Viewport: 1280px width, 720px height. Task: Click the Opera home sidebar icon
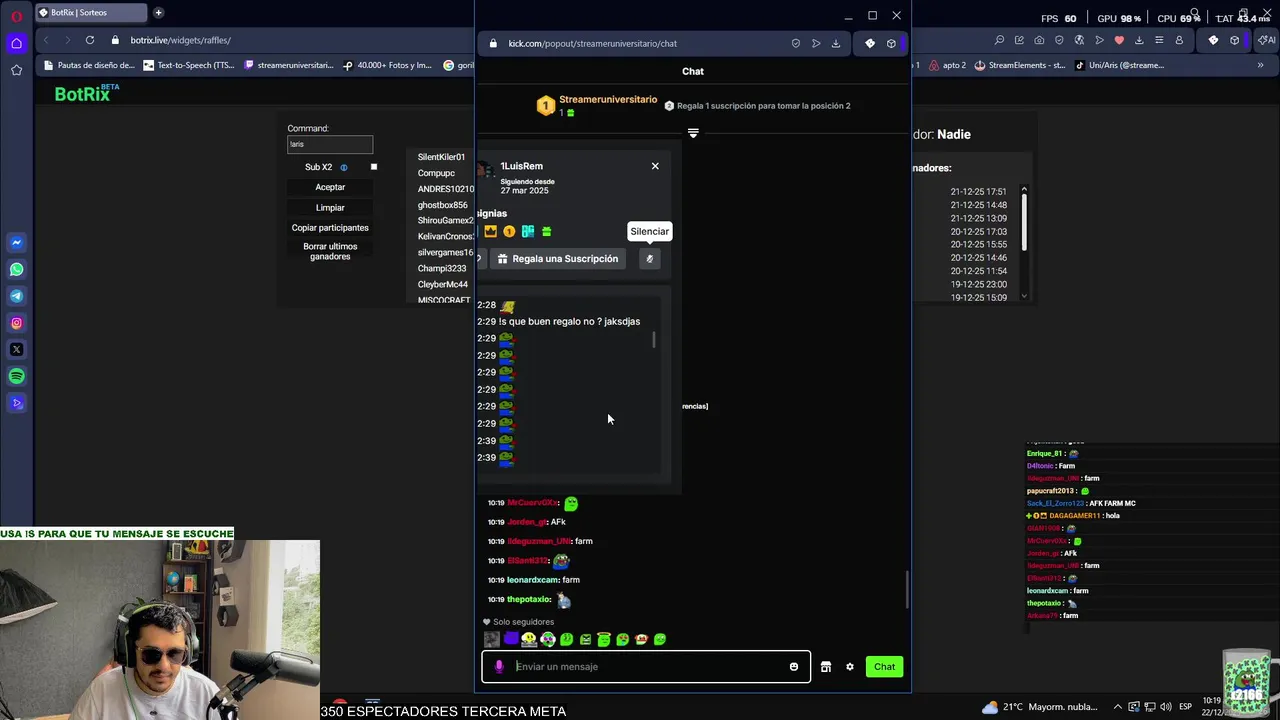(16, 43)
